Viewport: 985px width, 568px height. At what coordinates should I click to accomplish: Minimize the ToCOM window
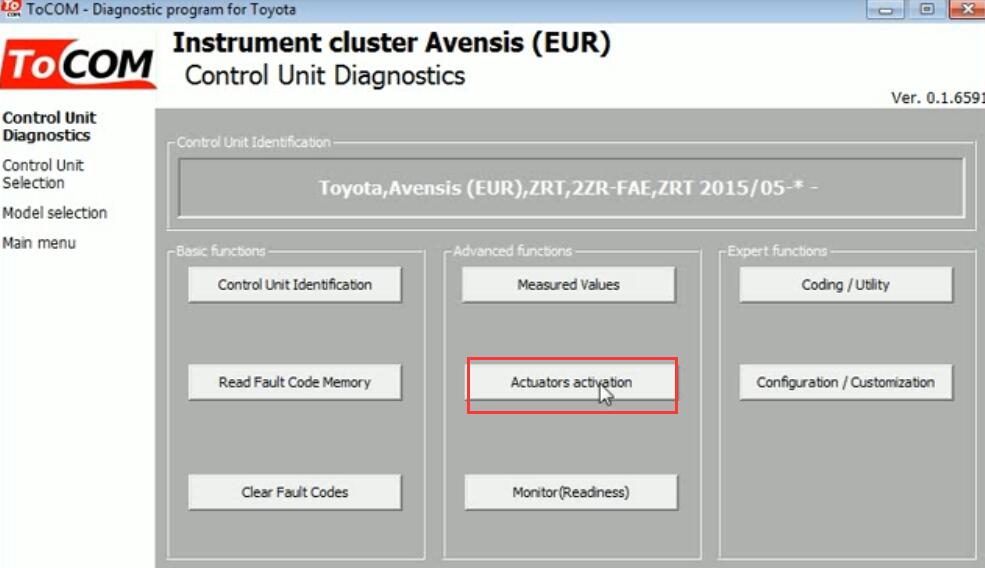coord(885,9)
